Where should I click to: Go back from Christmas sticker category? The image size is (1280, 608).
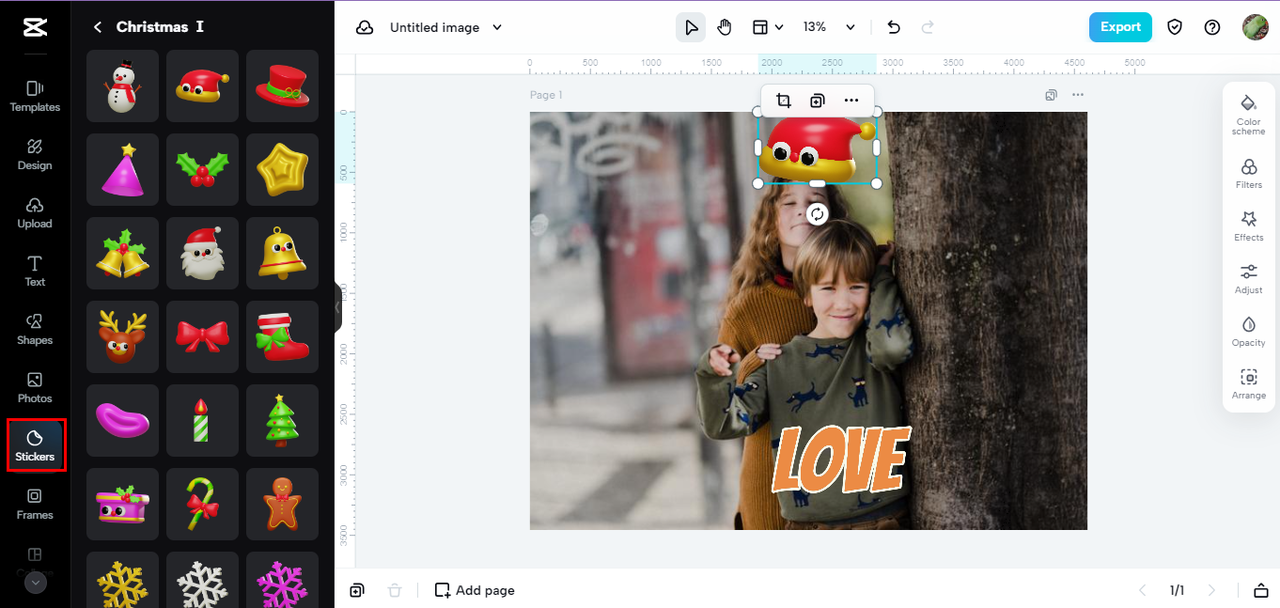[x=97, y=27]
